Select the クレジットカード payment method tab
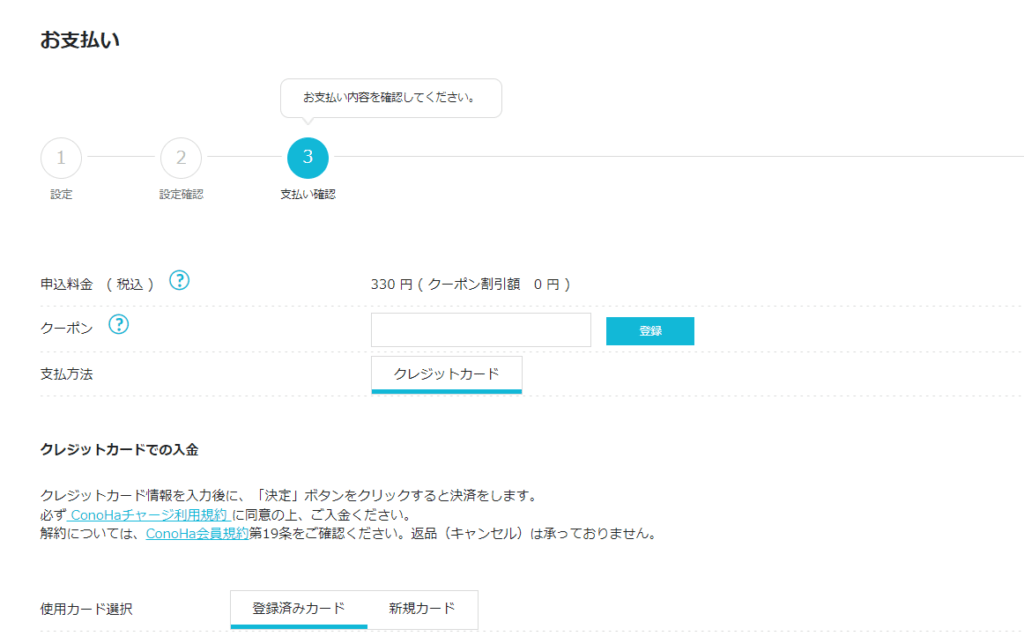Viewport: 1024px width, 636px height. tap(446, 374)
